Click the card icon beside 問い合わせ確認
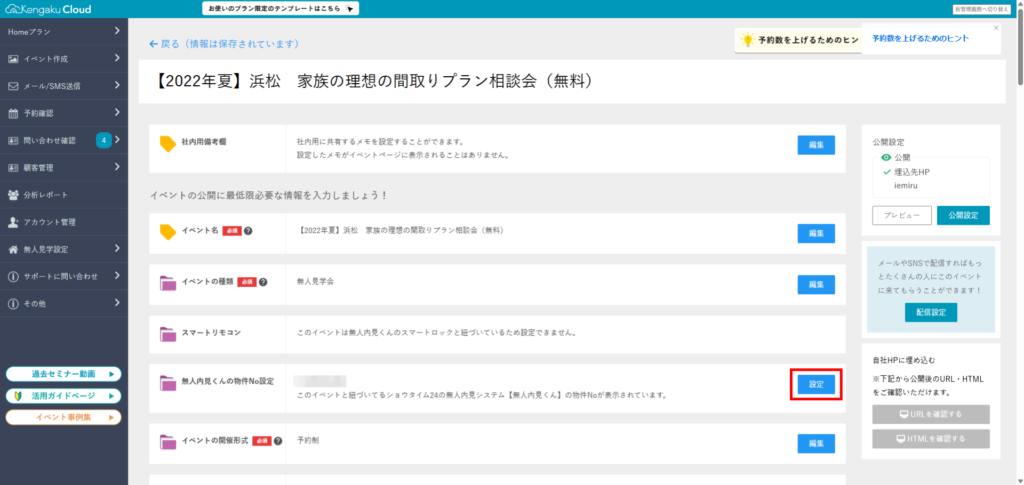This screenshot has width=1024, height=485. click(13, 140)
